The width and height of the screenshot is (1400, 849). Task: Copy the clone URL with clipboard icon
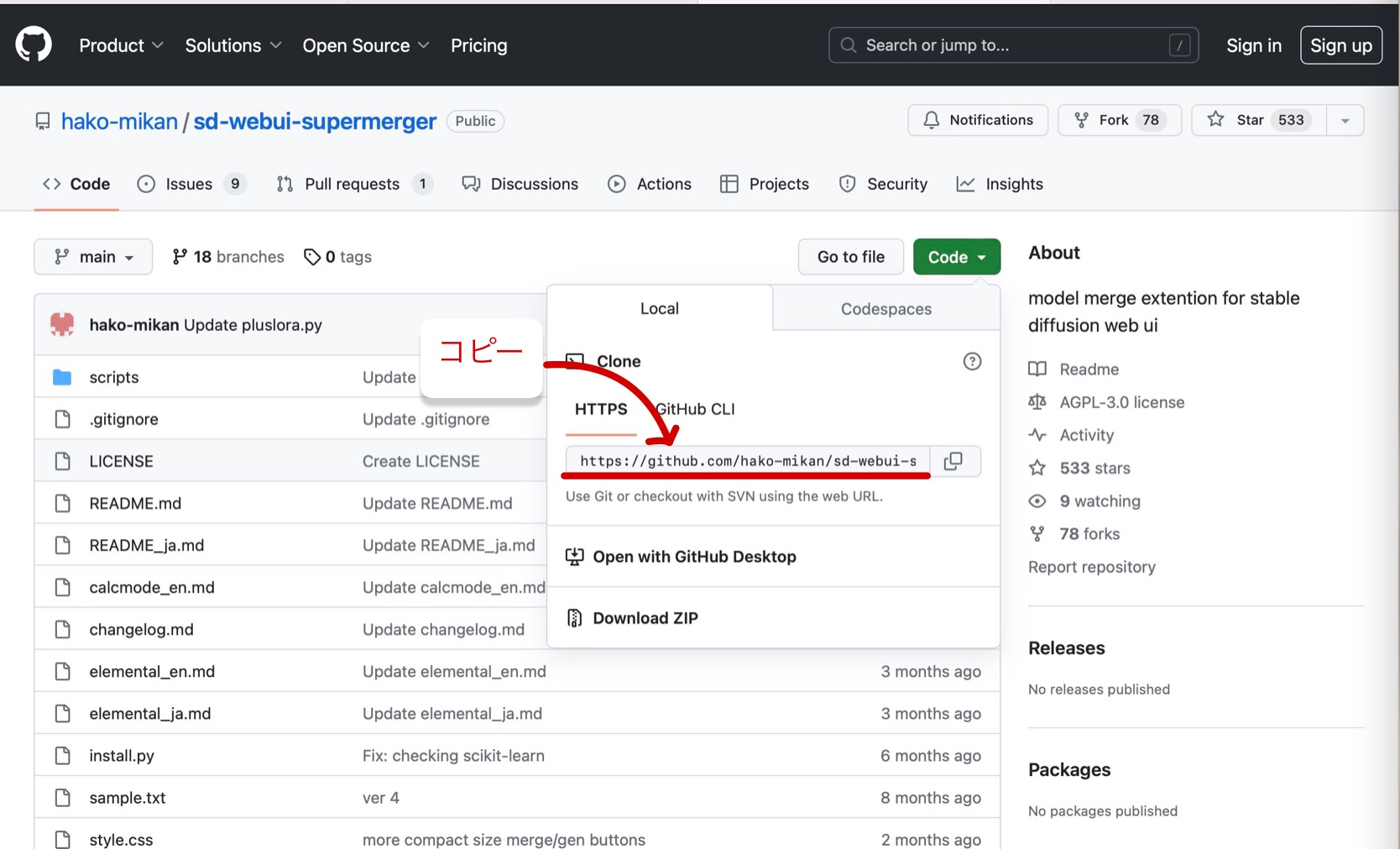[953, 461]
